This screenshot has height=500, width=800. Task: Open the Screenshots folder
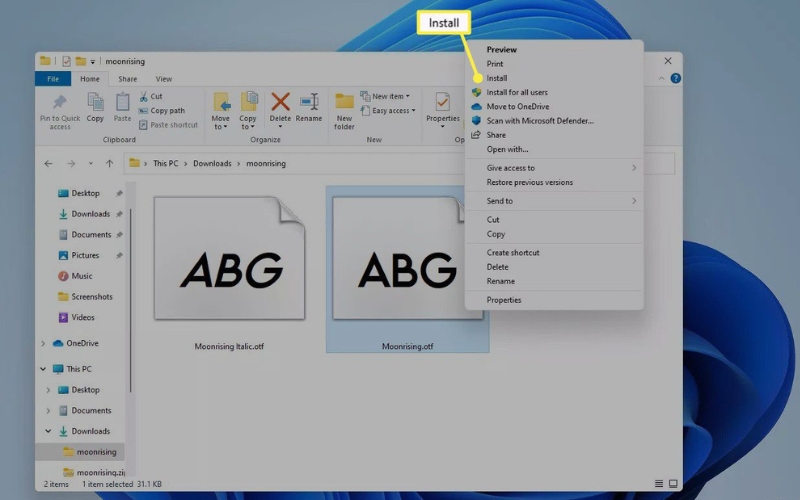92,296
